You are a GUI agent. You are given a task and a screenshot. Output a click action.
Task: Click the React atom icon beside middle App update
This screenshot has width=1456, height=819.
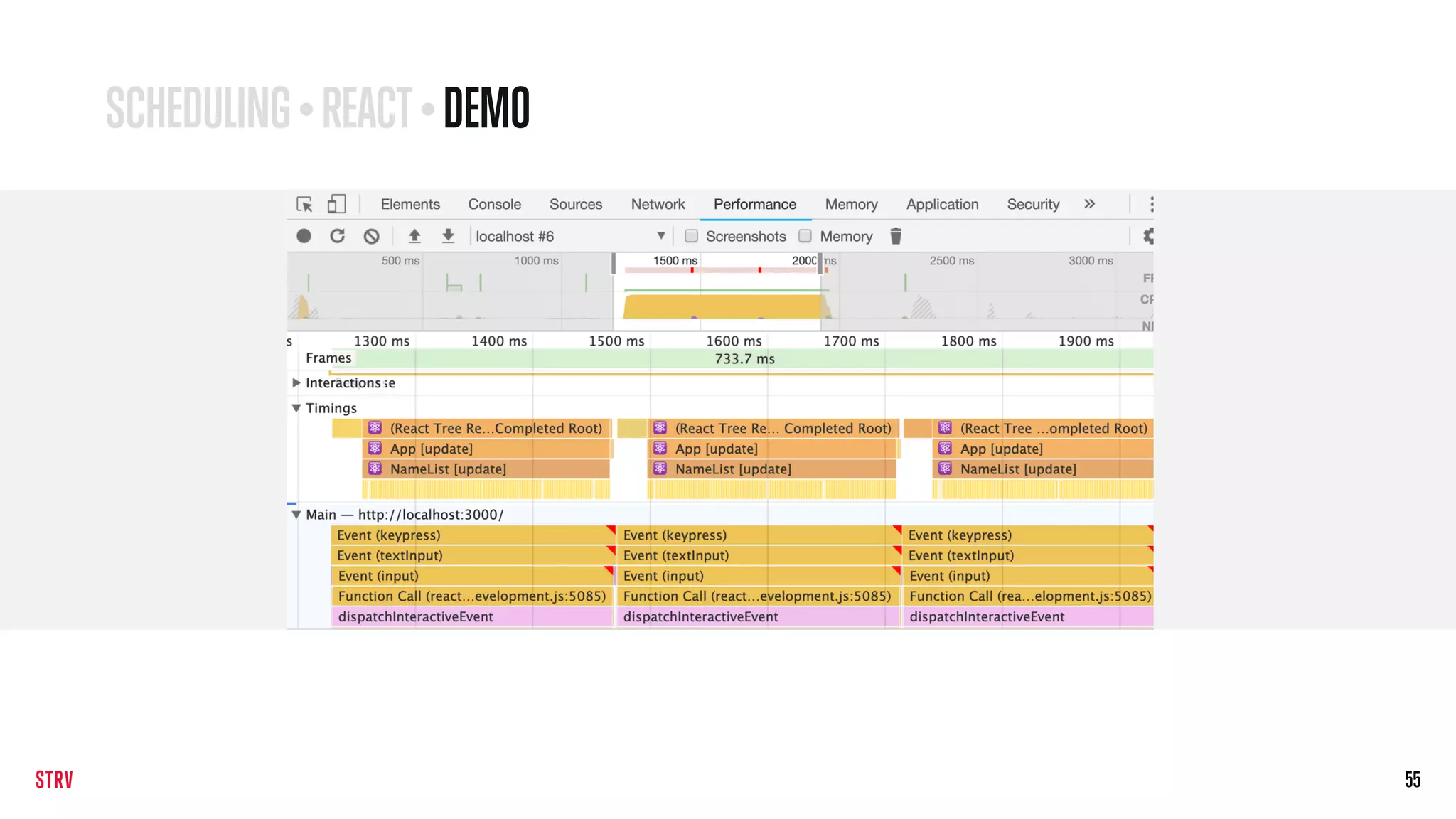tap(660, 449)
